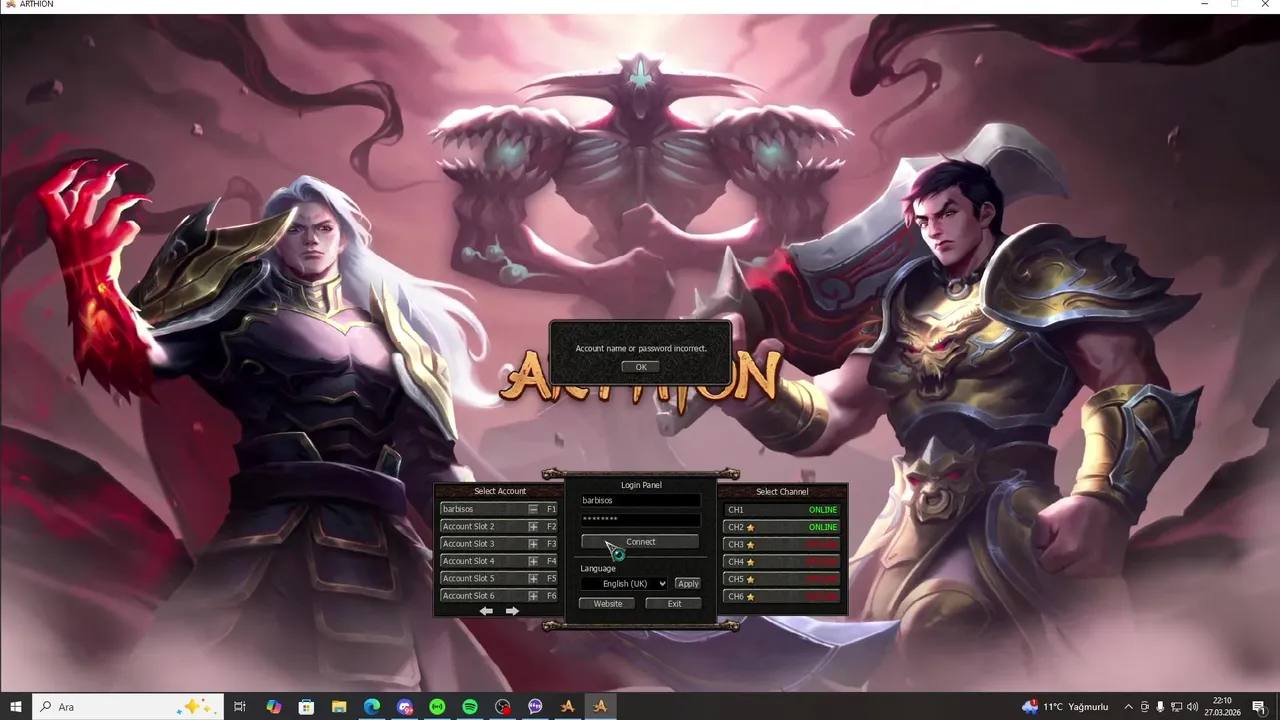This screenshot has width=1280, height=720.
Task: Open weather widget showing 11°C Yağmurlu
Action: pos(1065,707)
